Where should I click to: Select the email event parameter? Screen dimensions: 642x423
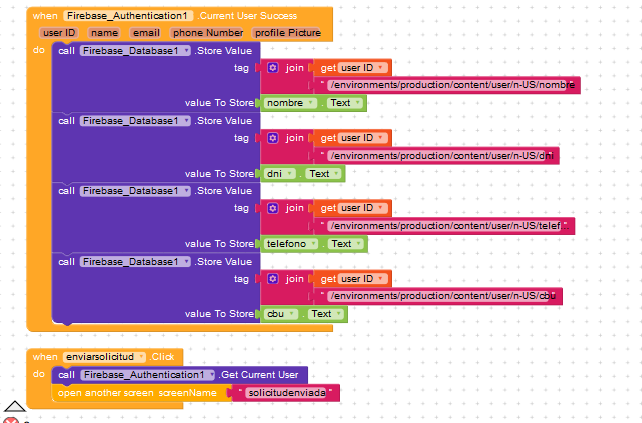(146, 33)
